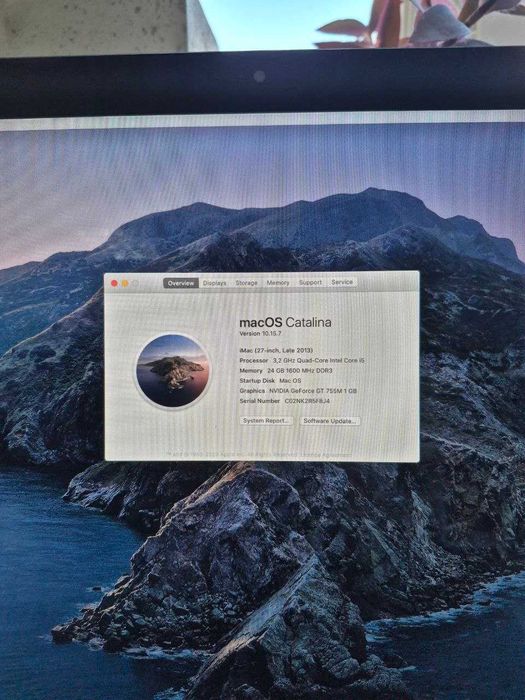Open the Service tab

(x=342, y=282)
